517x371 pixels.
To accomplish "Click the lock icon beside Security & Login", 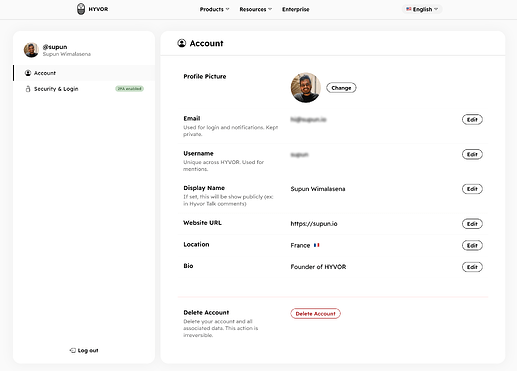I will tap(28, 89).
